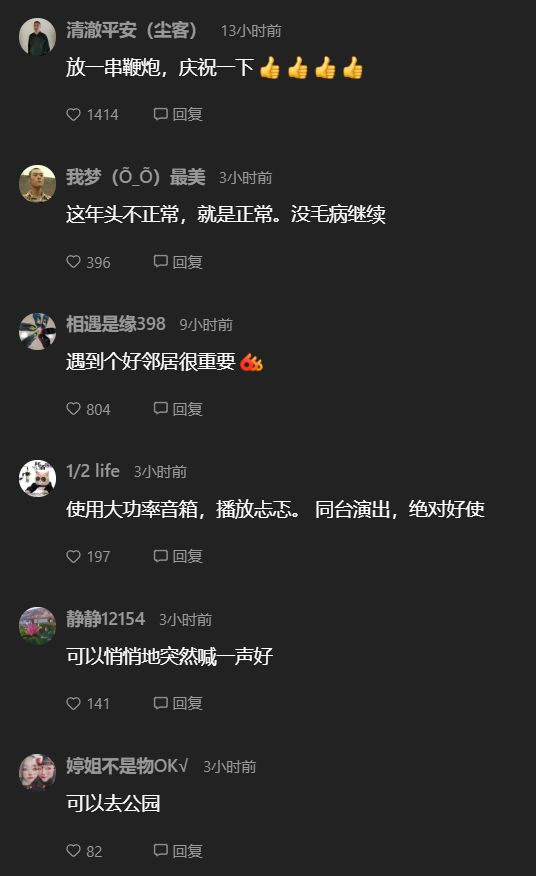Viewport: 536px width, 876px height.
Task: Open 清澈平安（尘客）avatar profile picture
Action: coord(37,37)
